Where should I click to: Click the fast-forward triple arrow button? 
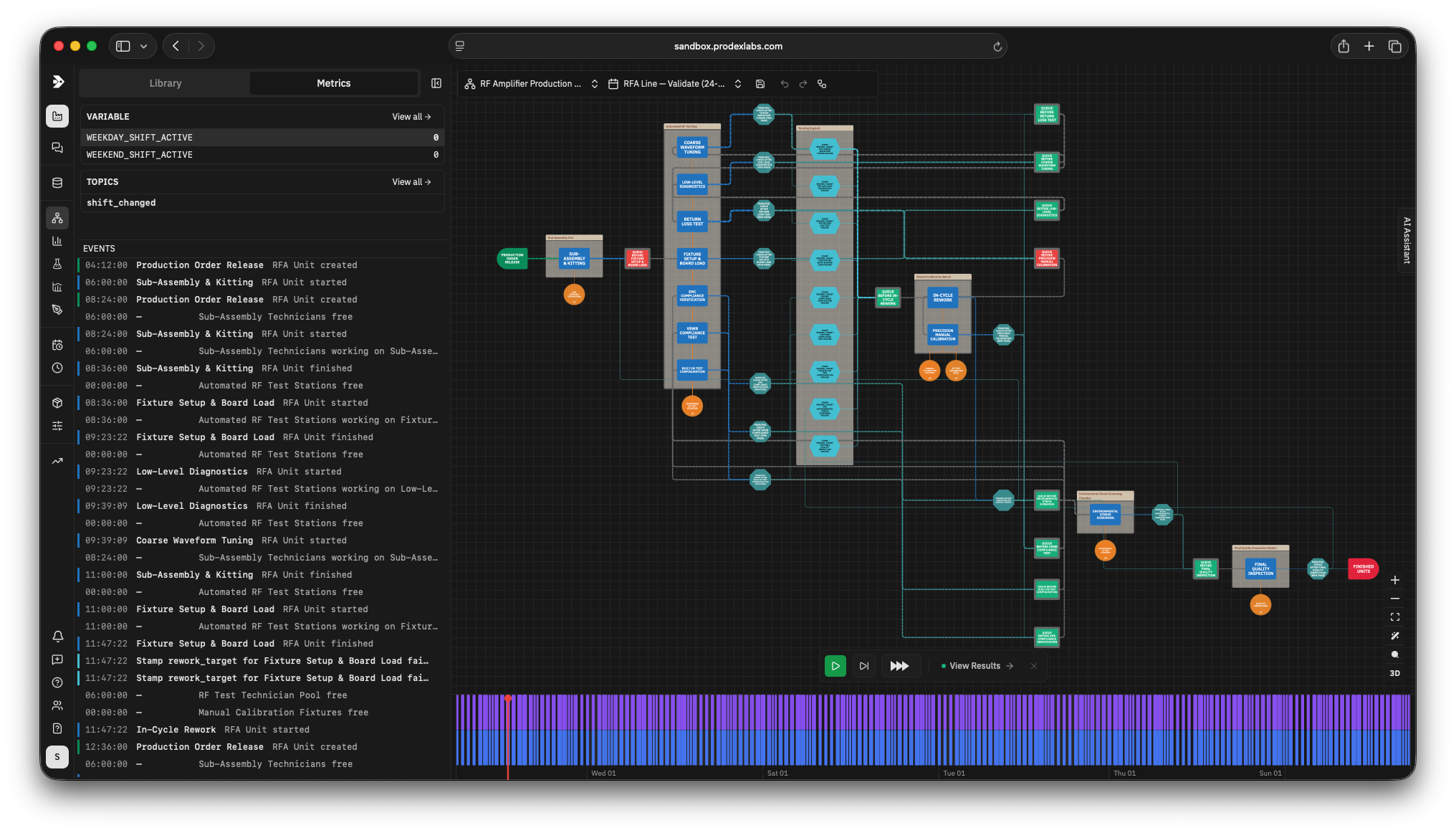(899, 666)
